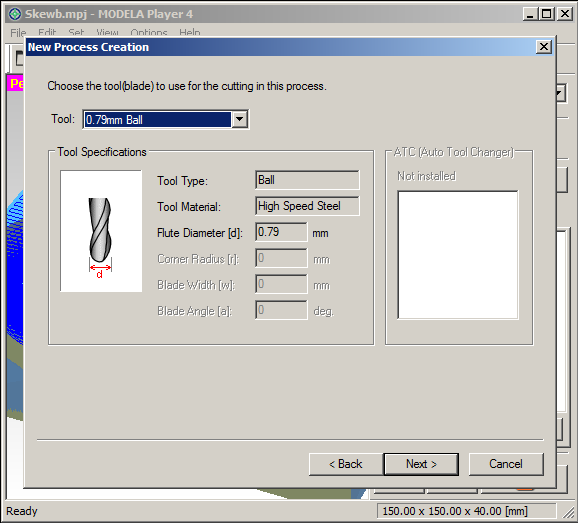Minimize the MODELA Player 4 window
This screenshot has width=578, height=523.
click(x=530, y=14)
